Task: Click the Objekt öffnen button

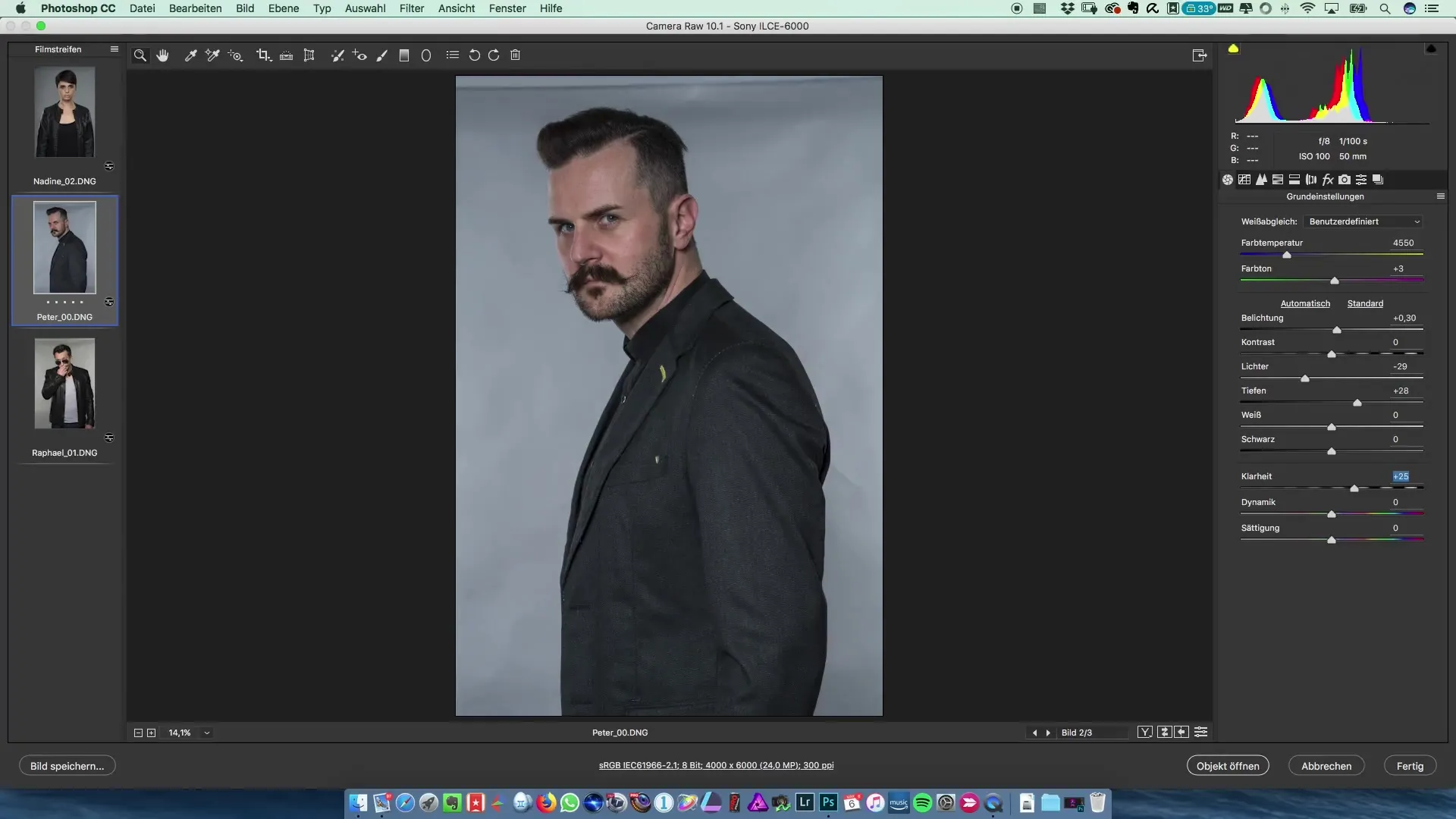Action: tap(1228, 766)
